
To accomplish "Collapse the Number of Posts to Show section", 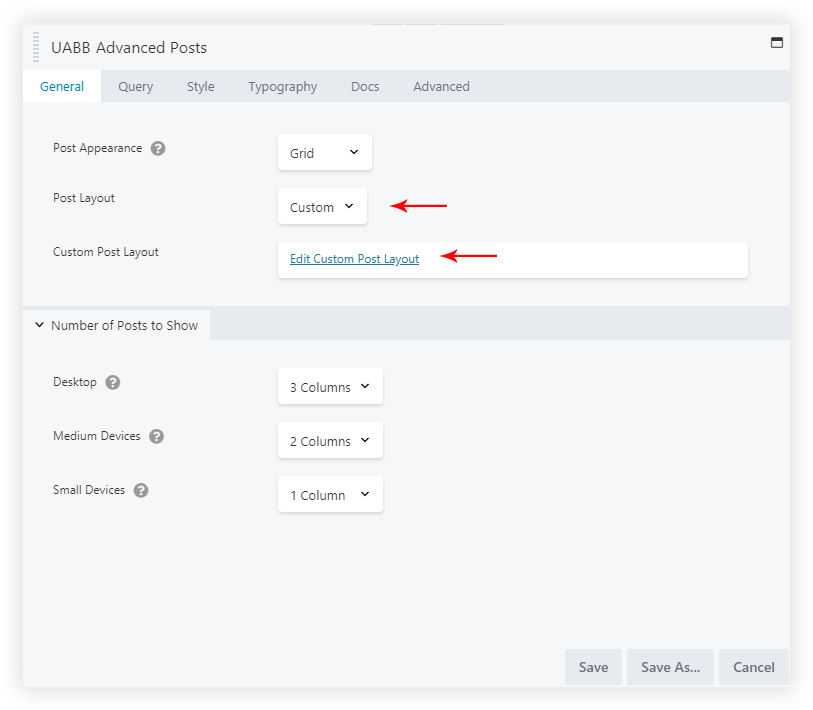I will pyautogui.click(x=116, y=325).
